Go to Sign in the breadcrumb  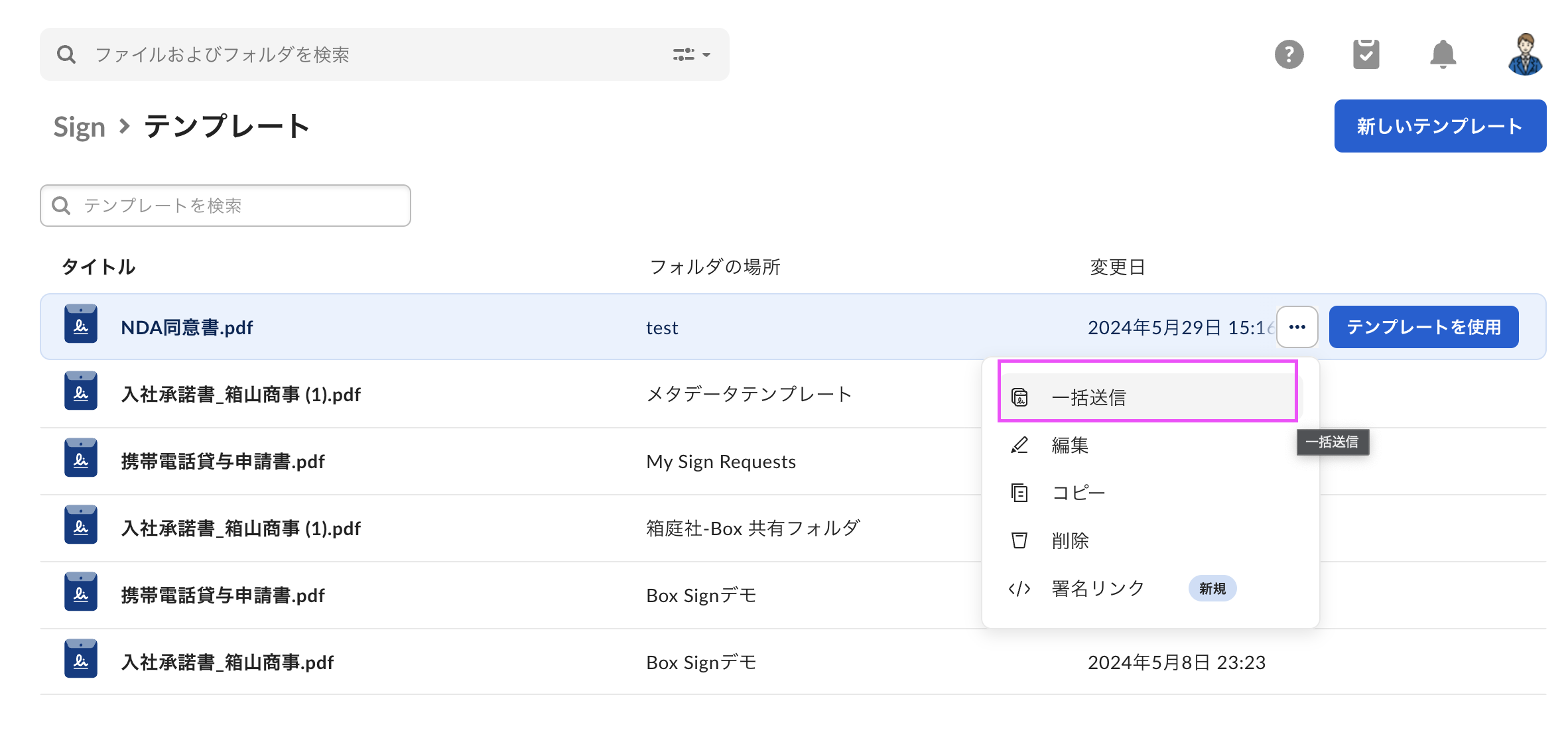click(79, 127)
